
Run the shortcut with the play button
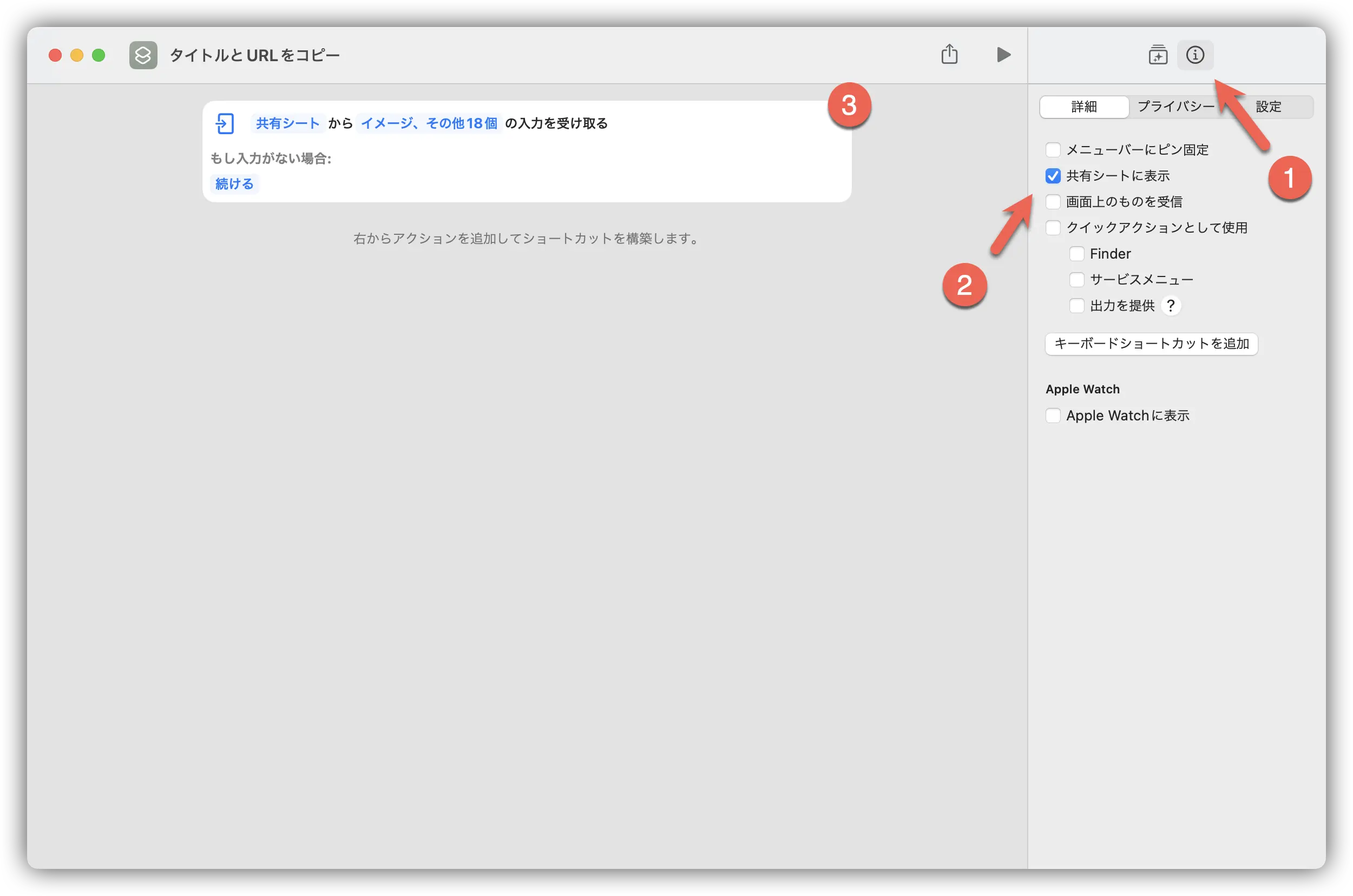(x=1003, y=55)
